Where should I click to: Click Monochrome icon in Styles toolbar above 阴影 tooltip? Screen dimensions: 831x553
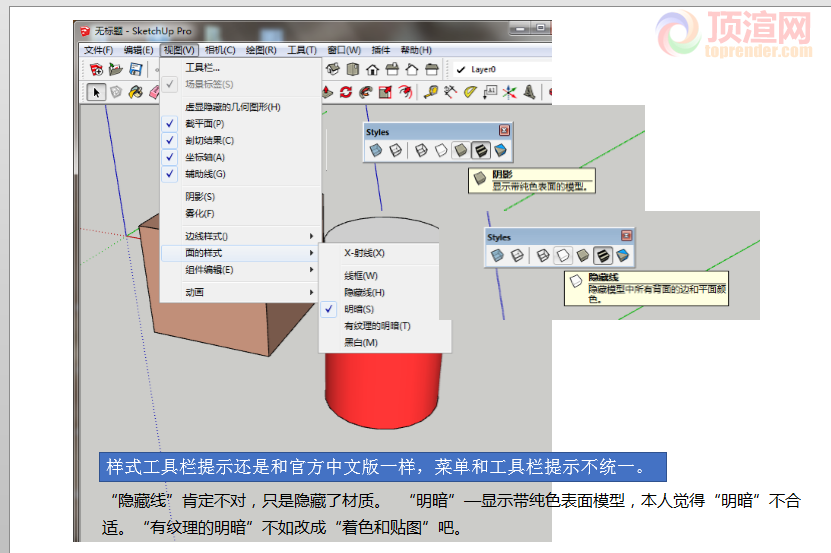tap(500, 151)
